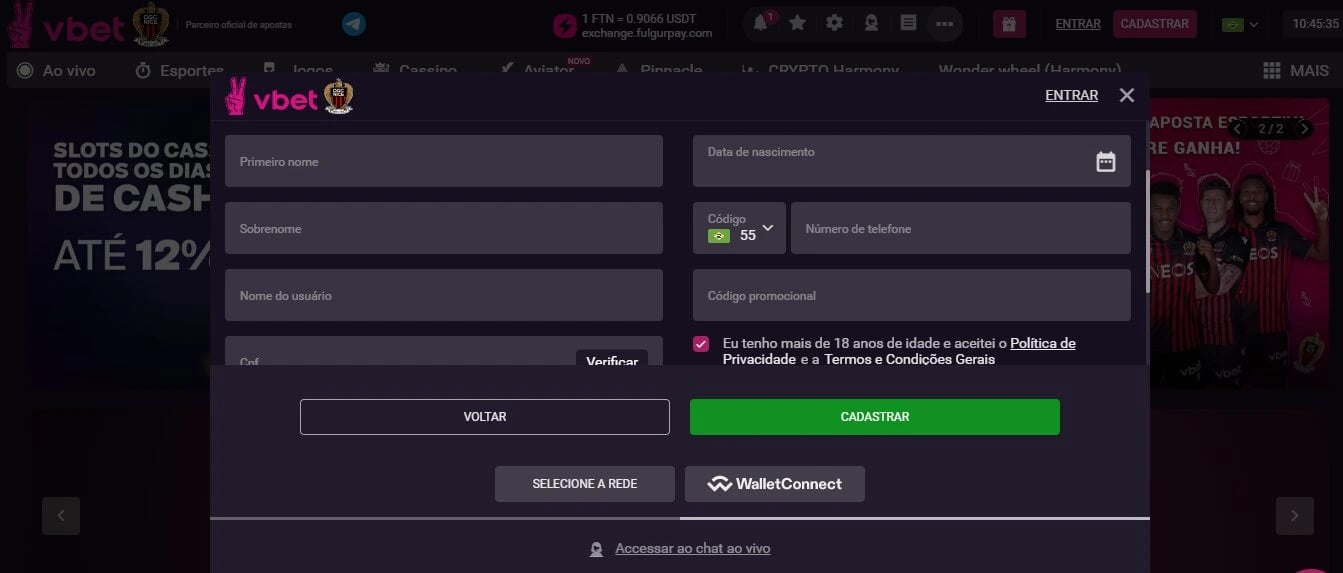Click the gift box promotions icon

tap(1009, 24)
